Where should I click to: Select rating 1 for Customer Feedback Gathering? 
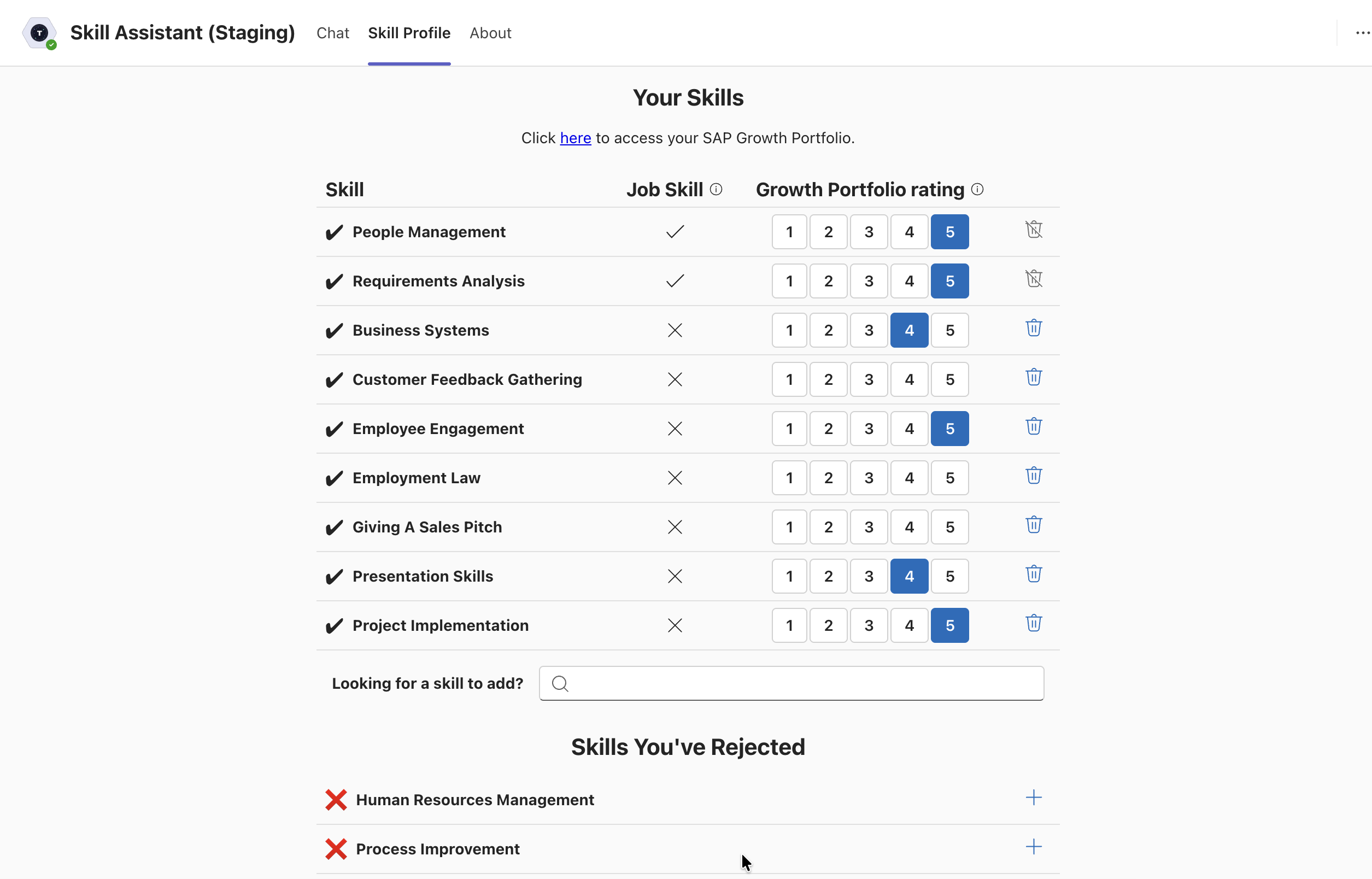[789, 379]
